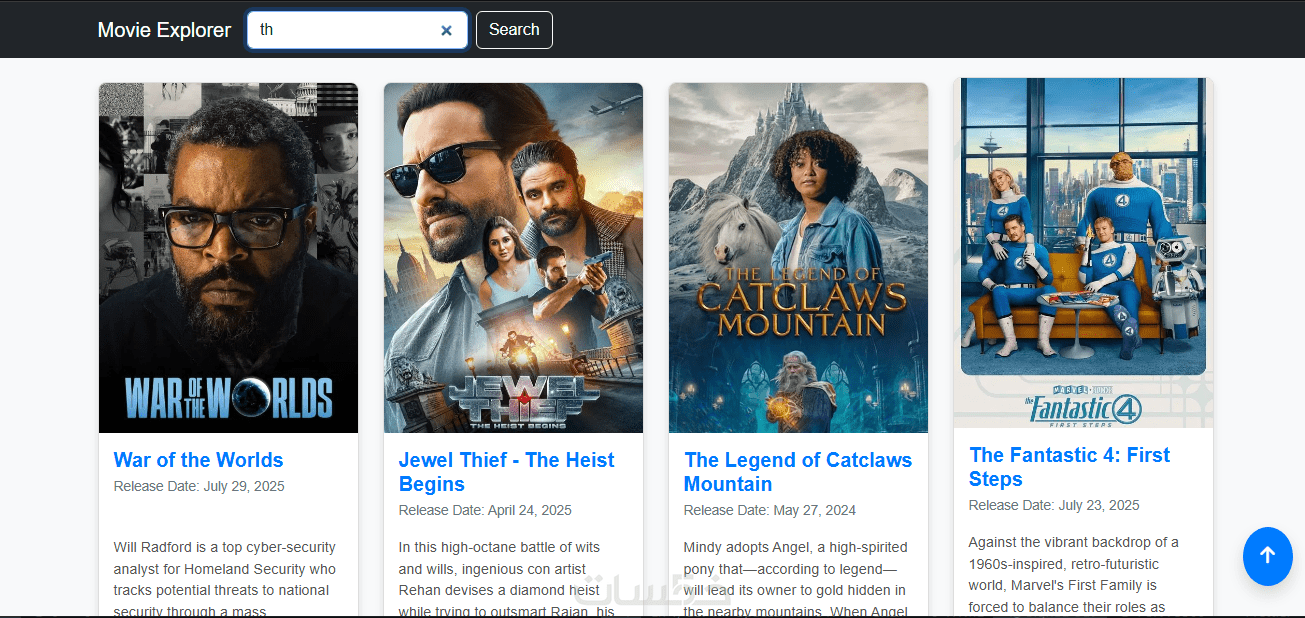
Task: Open The Fantastic 4 First Steps poster
Action: click(x=1083, y=253)
